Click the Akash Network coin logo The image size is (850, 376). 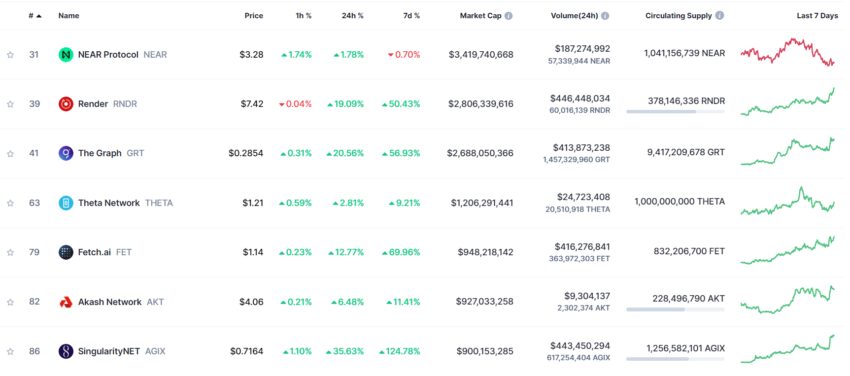point(66,302)
